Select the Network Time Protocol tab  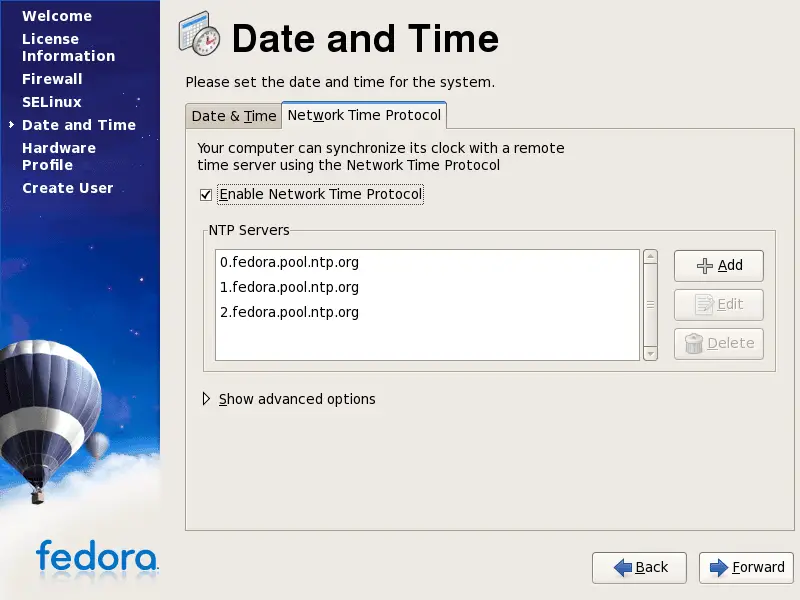click(x=364, y=115)
